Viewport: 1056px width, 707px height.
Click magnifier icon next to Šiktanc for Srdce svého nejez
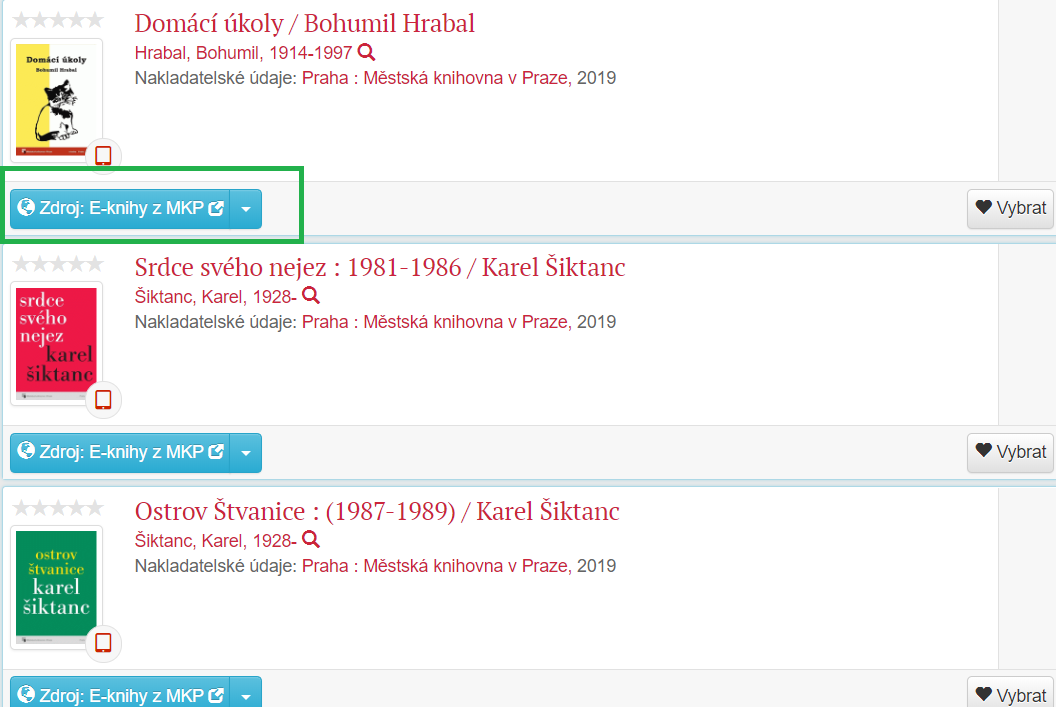[310, 296]
